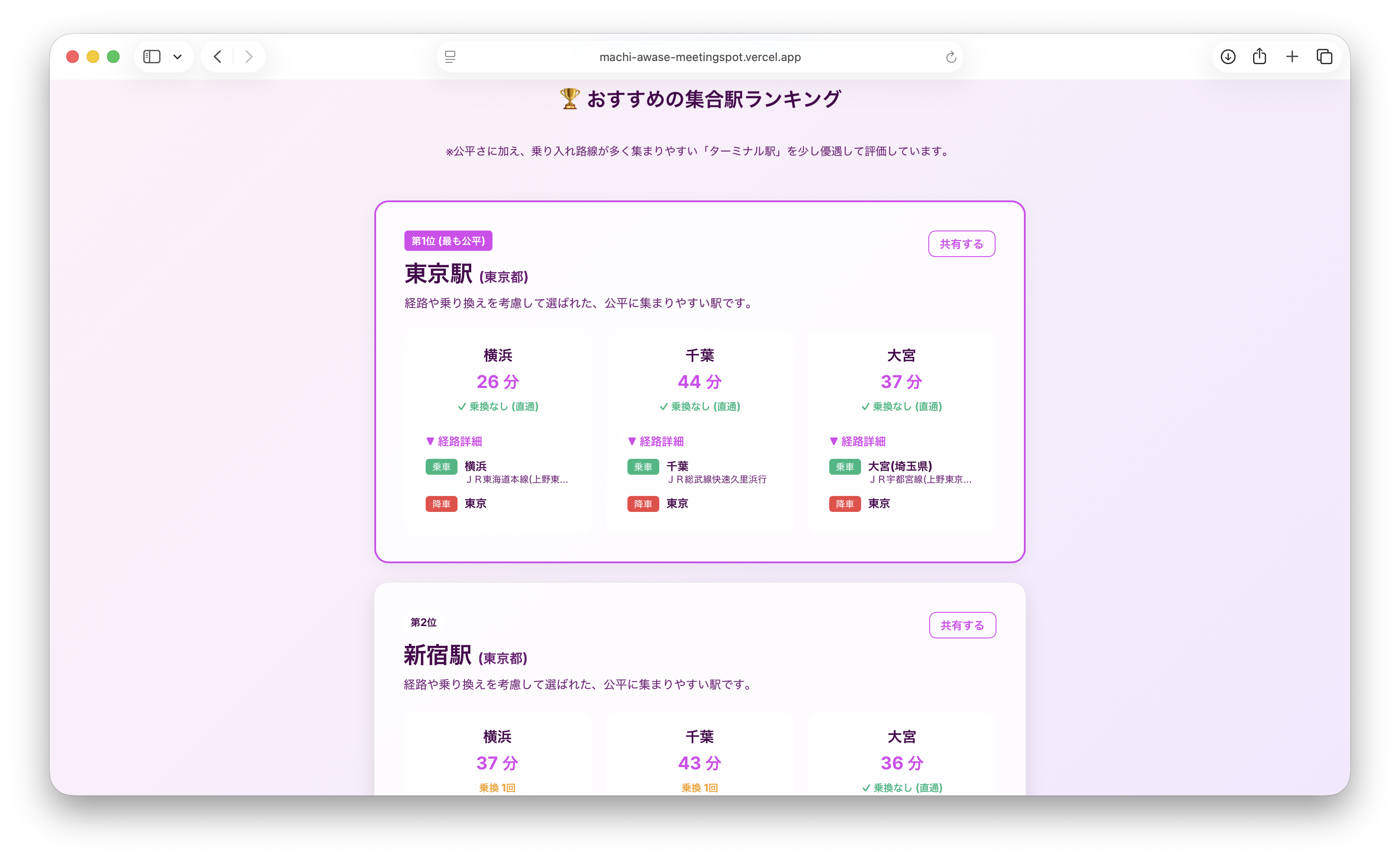Image resolution: width=1400 pixels, height=861 pixels.
Task: Click 共有する button on 東京駅 card
Action: [961, 244]
